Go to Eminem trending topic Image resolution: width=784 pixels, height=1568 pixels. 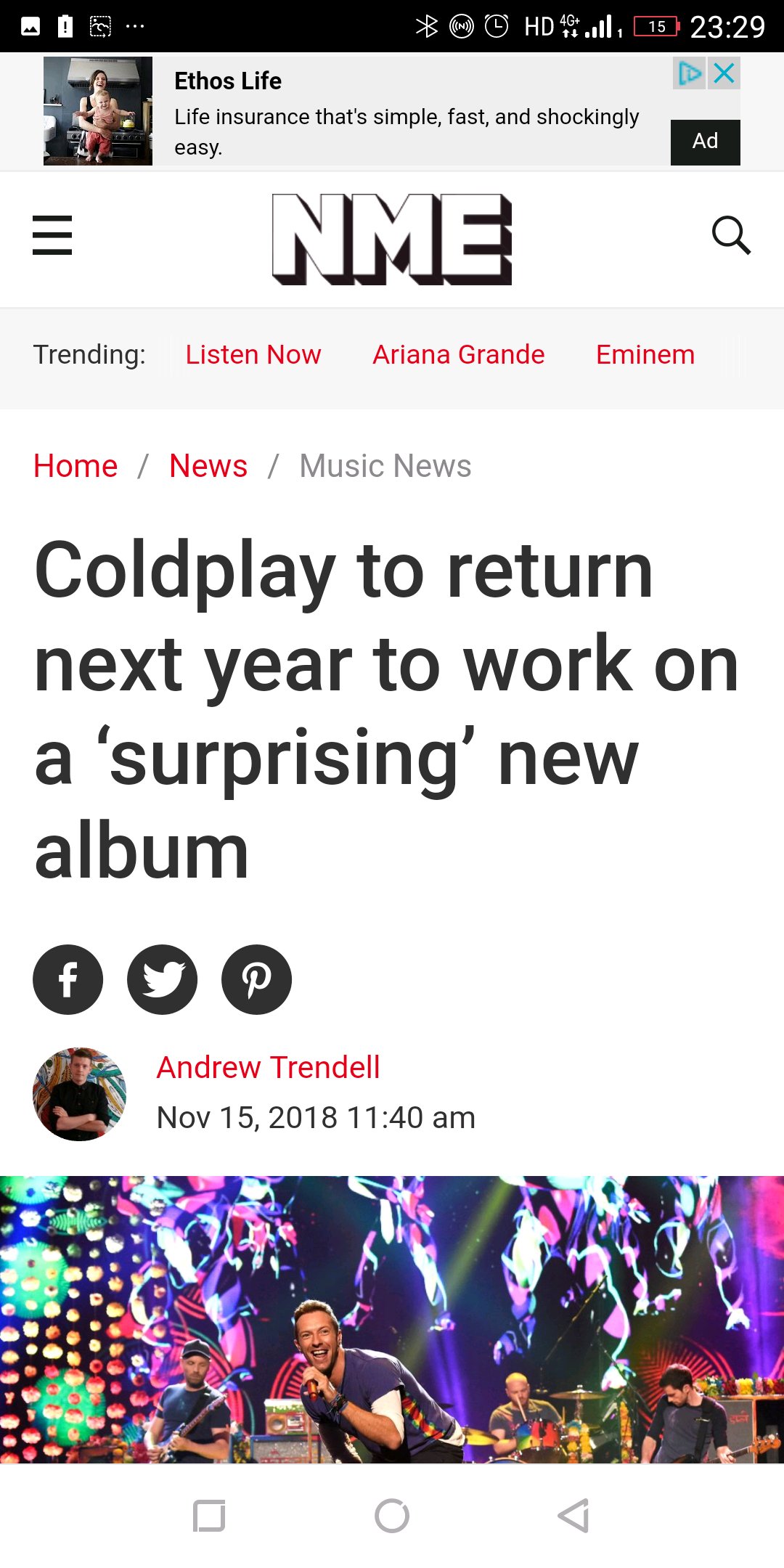(645, 355)
